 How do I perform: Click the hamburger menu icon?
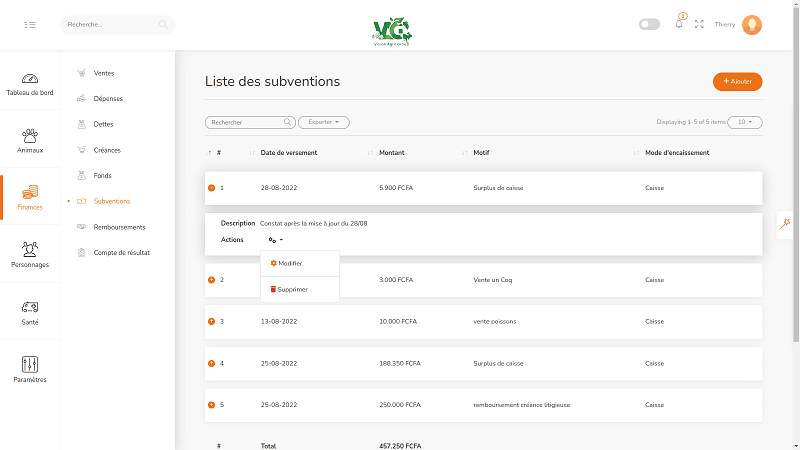coord(30,24)
